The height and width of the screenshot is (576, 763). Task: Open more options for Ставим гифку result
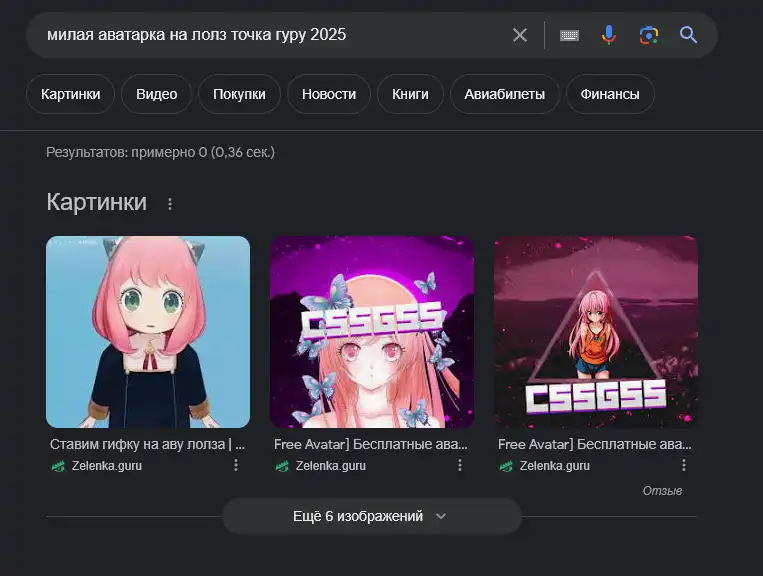coord(236,465)
